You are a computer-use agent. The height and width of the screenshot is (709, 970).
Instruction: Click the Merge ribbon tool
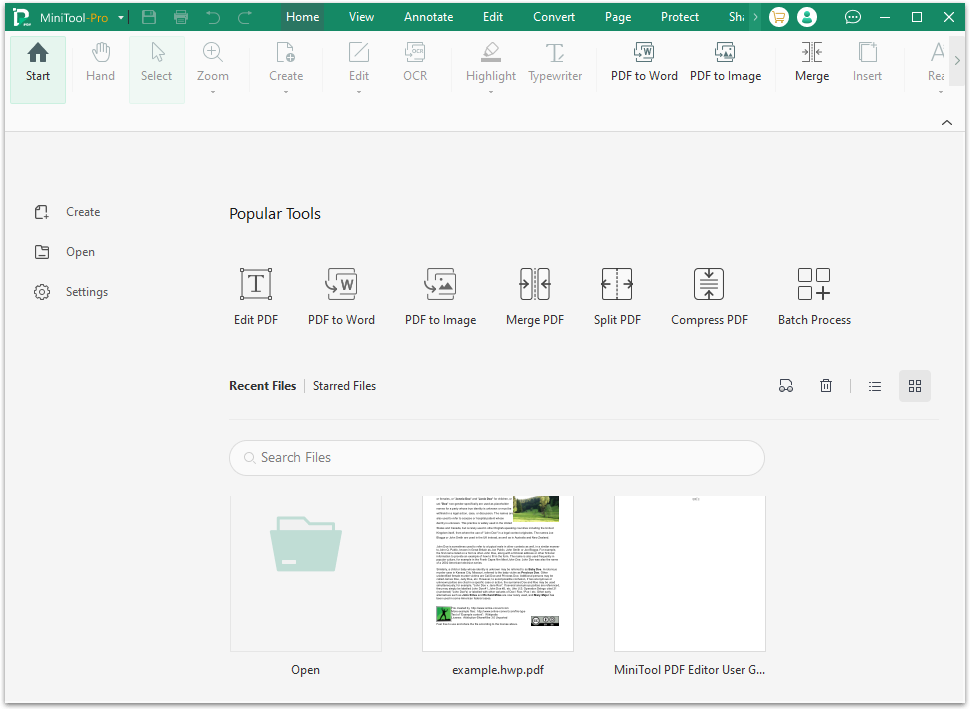(812, 62)
